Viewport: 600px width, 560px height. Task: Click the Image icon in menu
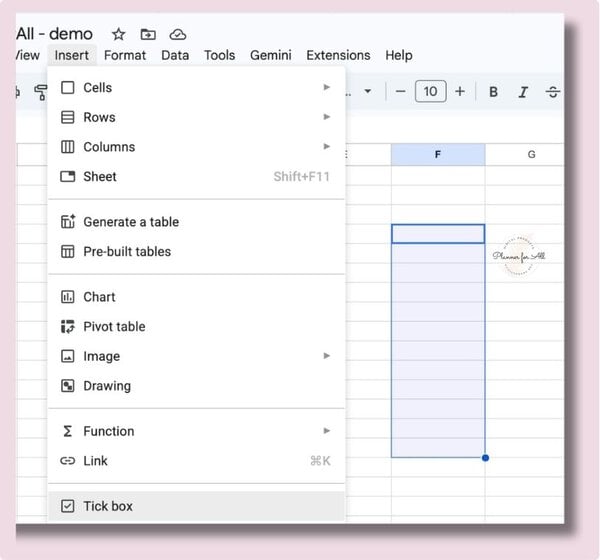pyautogui.click(x=68, y=356)
